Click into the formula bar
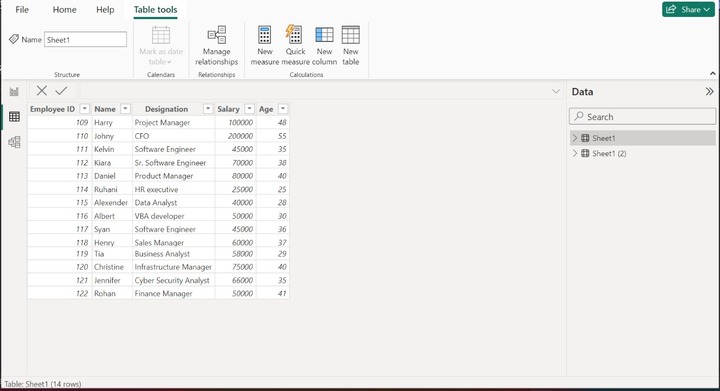 tap(315, 91)
